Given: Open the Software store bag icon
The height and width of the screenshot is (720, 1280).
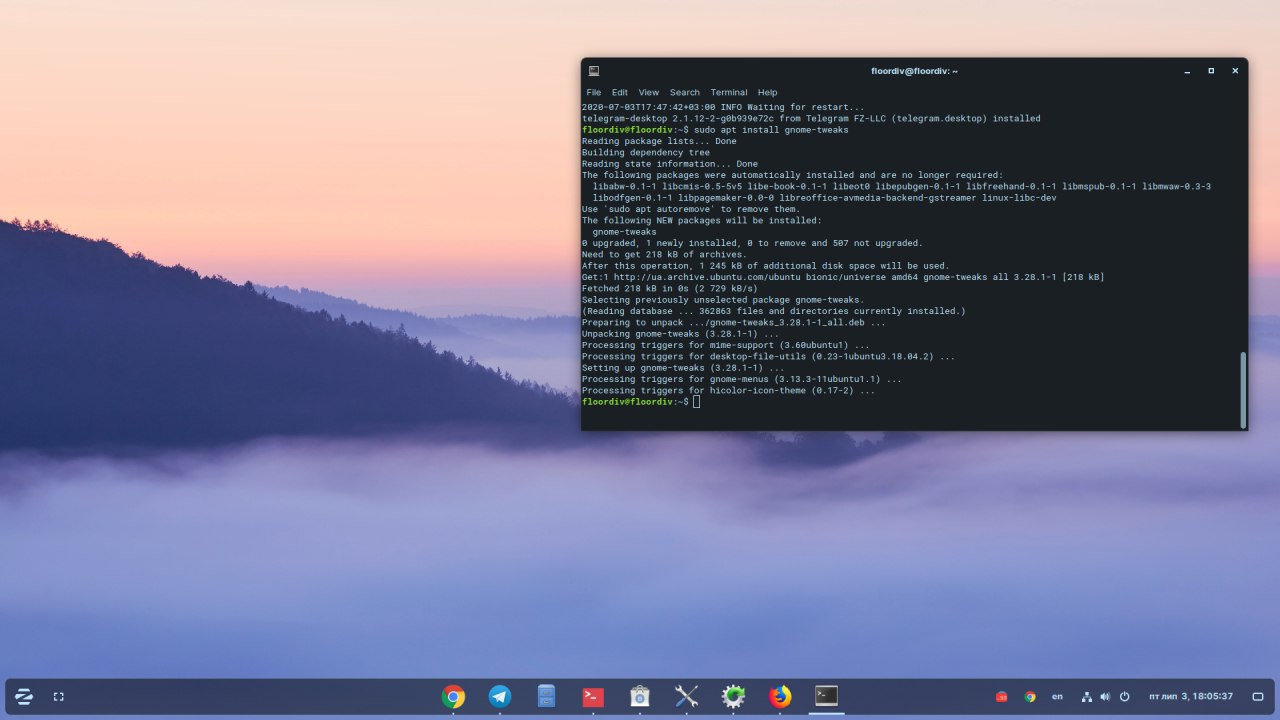Looking at the screenshot, I should (x=640, y=697).
